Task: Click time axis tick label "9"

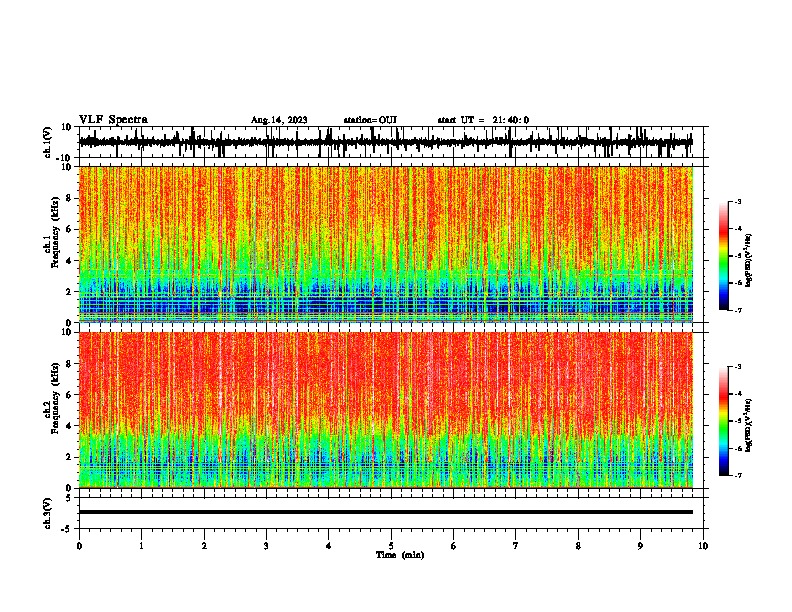Action: (x=640, y=546)
